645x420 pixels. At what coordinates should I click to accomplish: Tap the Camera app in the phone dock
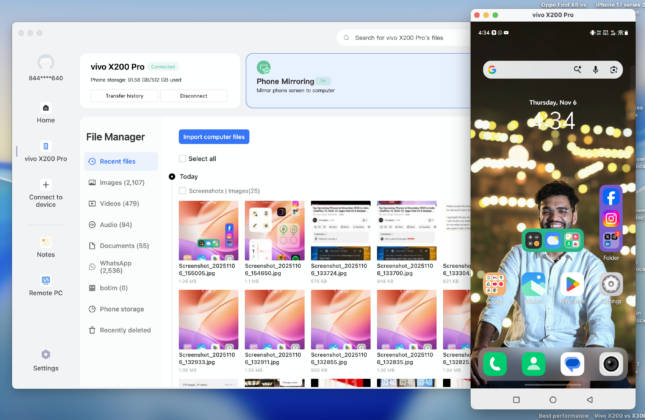(610, 364)
